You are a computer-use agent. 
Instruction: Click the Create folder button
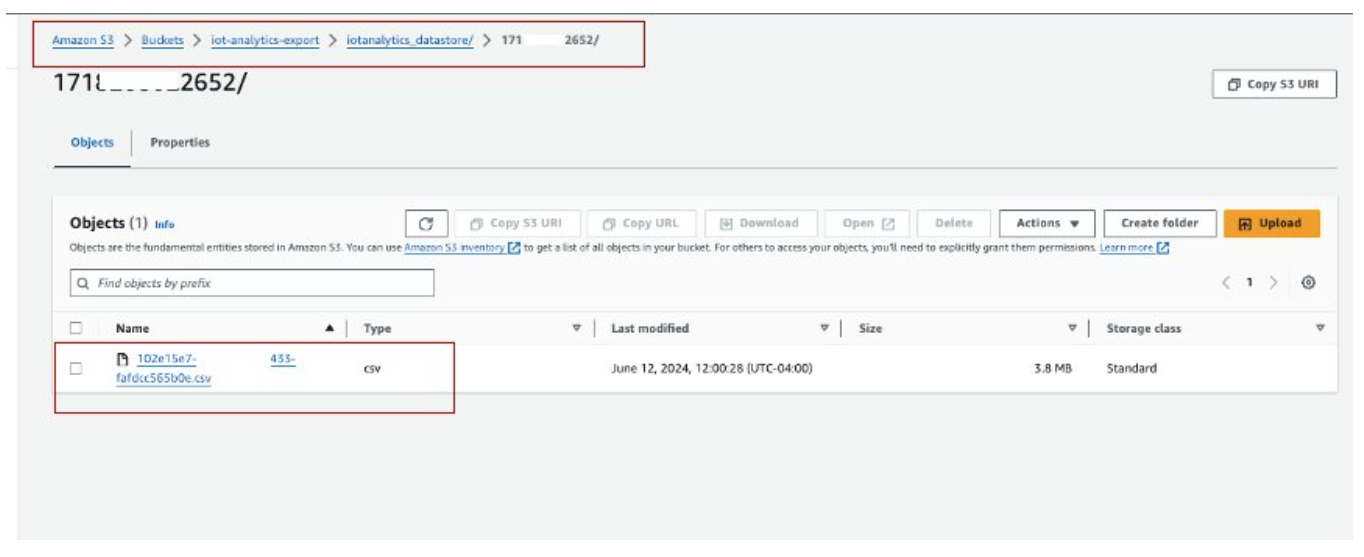1159,224
